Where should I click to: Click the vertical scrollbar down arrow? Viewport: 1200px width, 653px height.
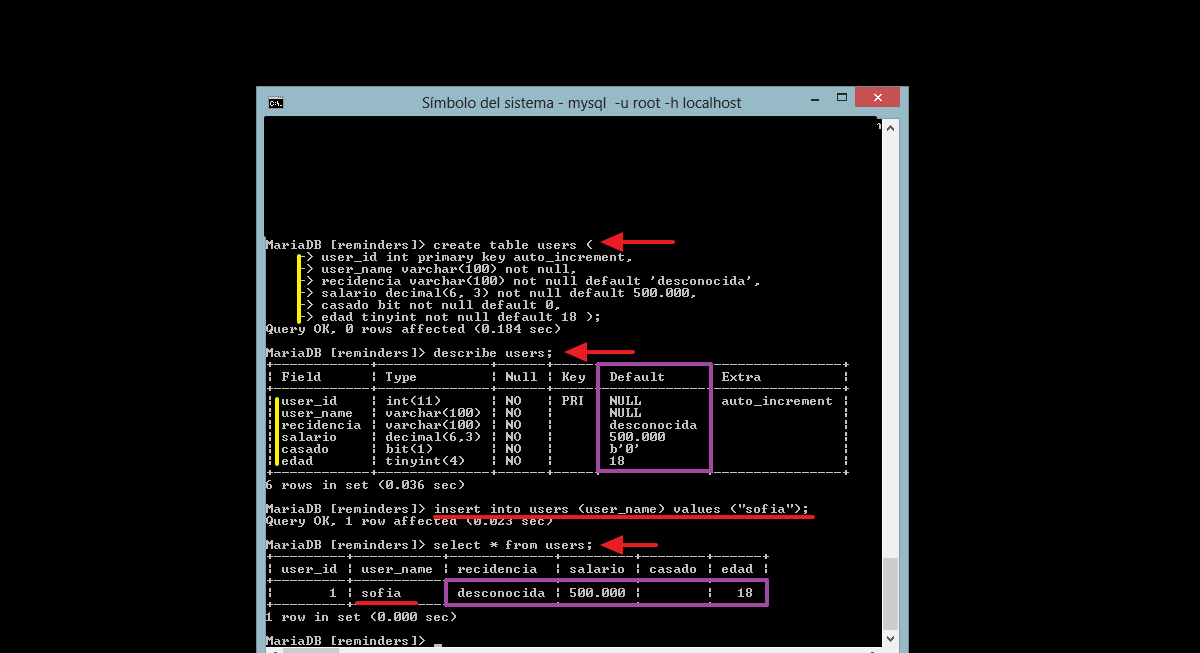tap(890, 637)
